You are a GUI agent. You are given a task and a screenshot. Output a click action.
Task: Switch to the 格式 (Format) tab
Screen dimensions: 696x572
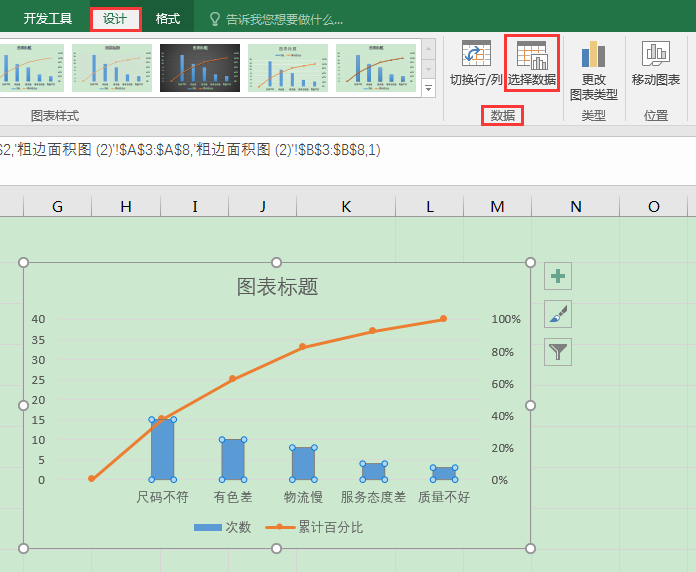(x=168, y=19)
